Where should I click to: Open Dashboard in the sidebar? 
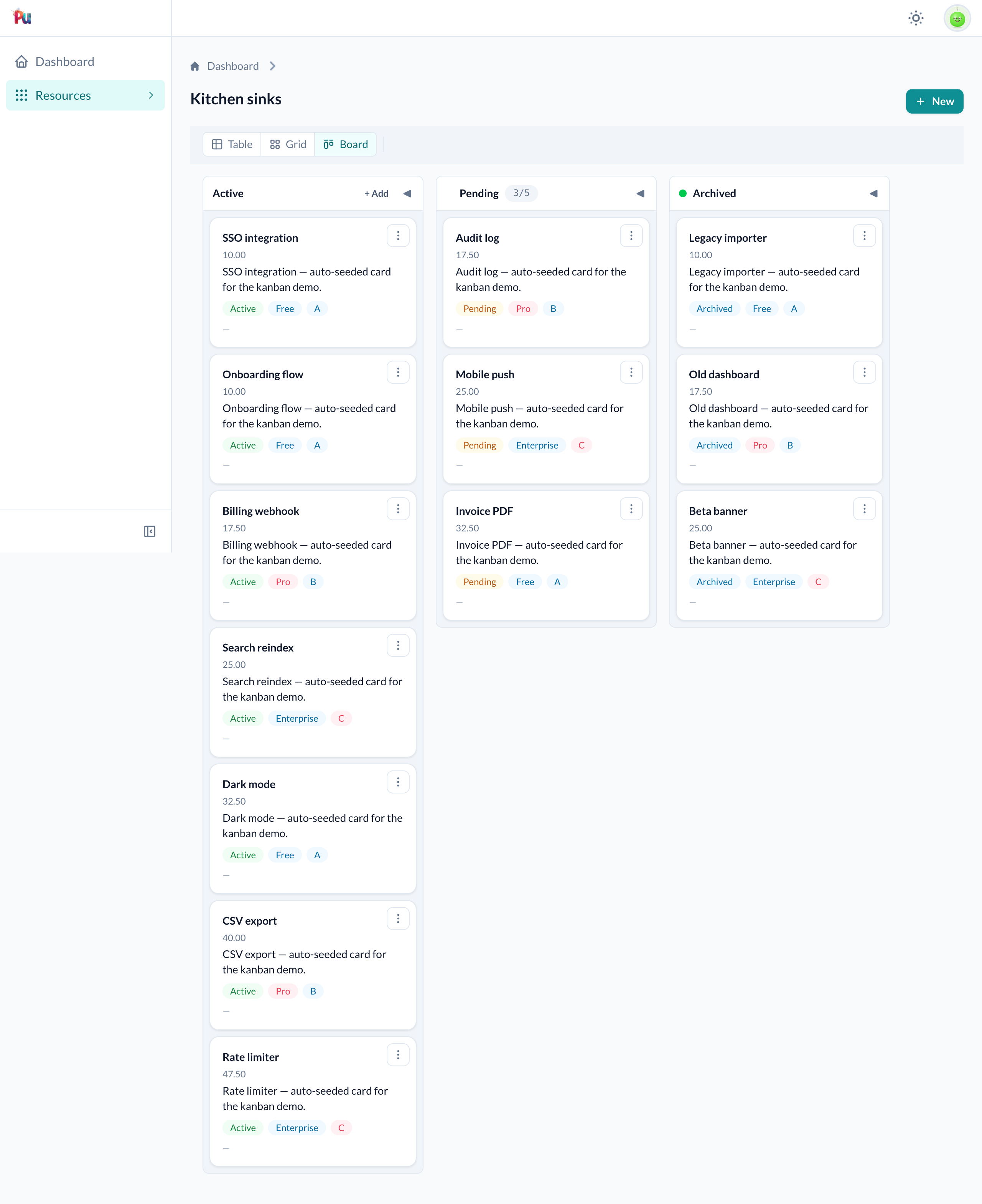[x=86, y=62]
